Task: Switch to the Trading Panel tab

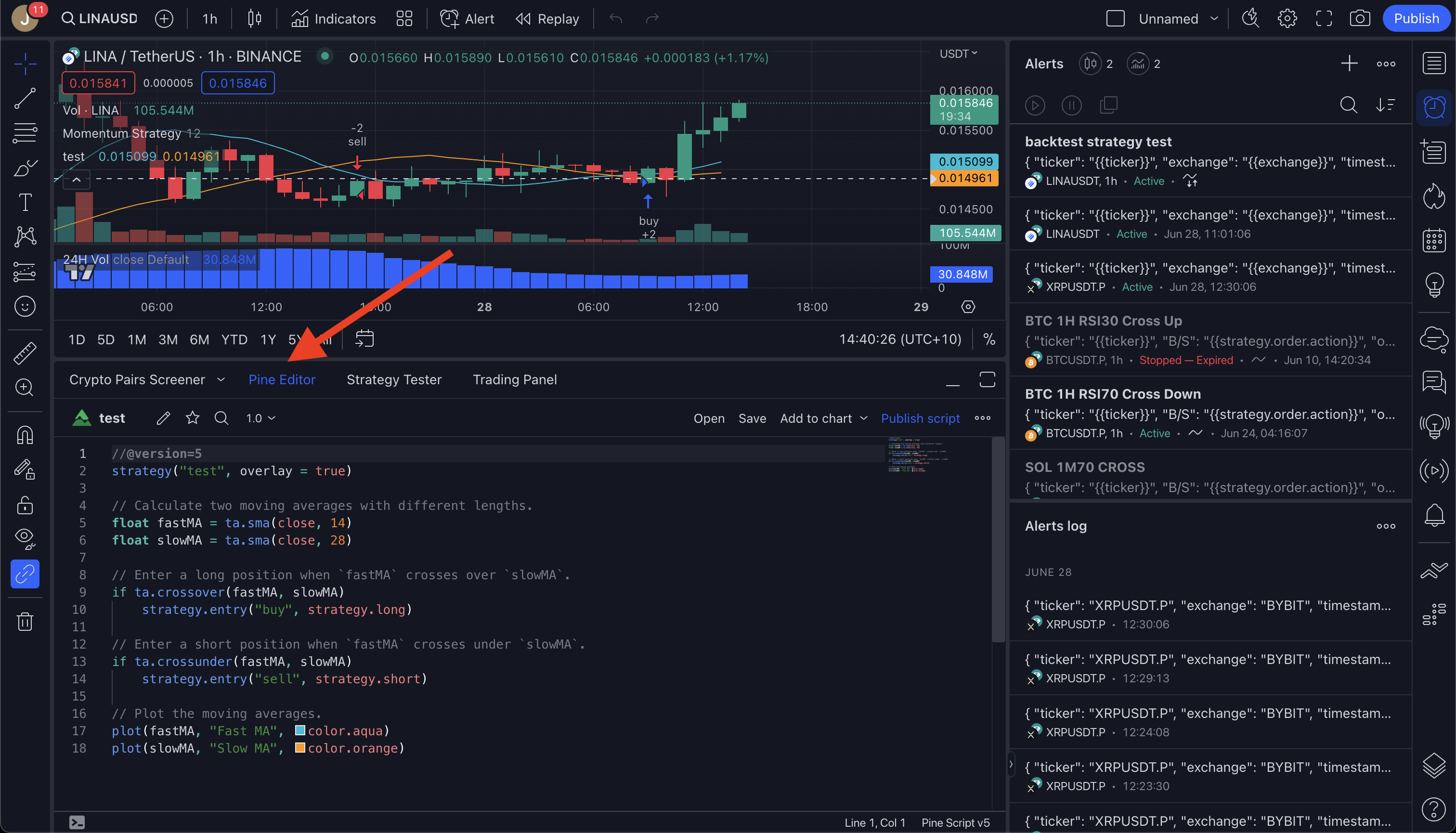Action: tap(515, 379)
